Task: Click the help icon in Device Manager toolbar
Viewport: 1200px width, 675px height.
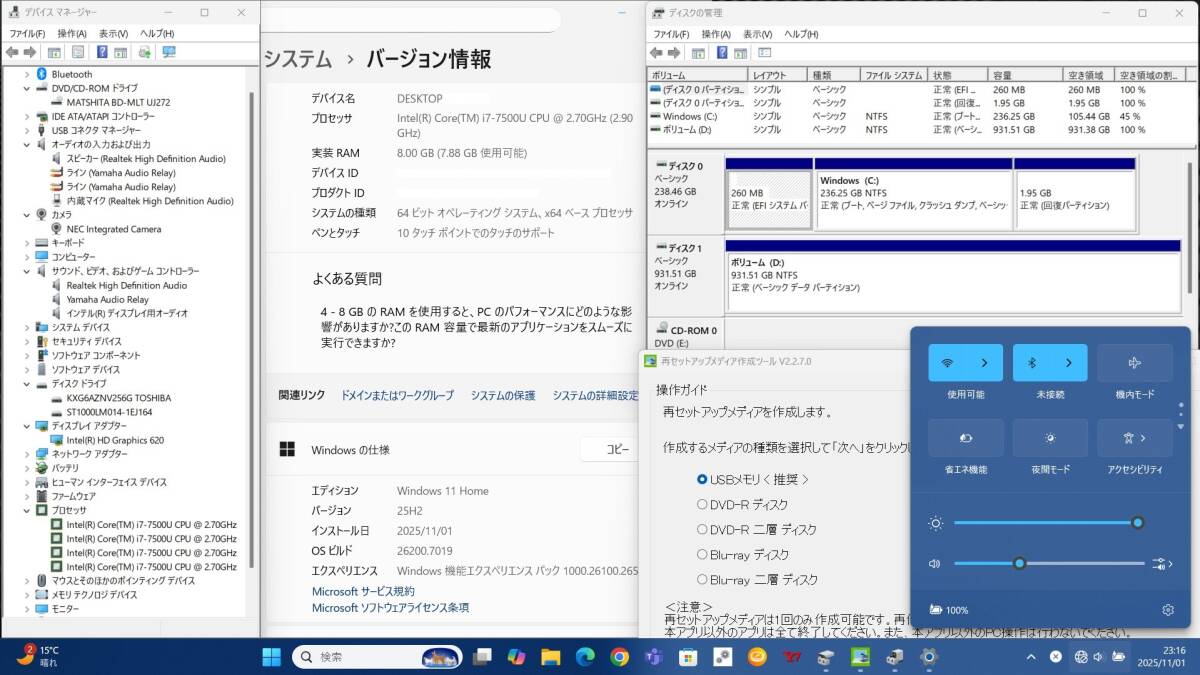Action: [102, 52]
